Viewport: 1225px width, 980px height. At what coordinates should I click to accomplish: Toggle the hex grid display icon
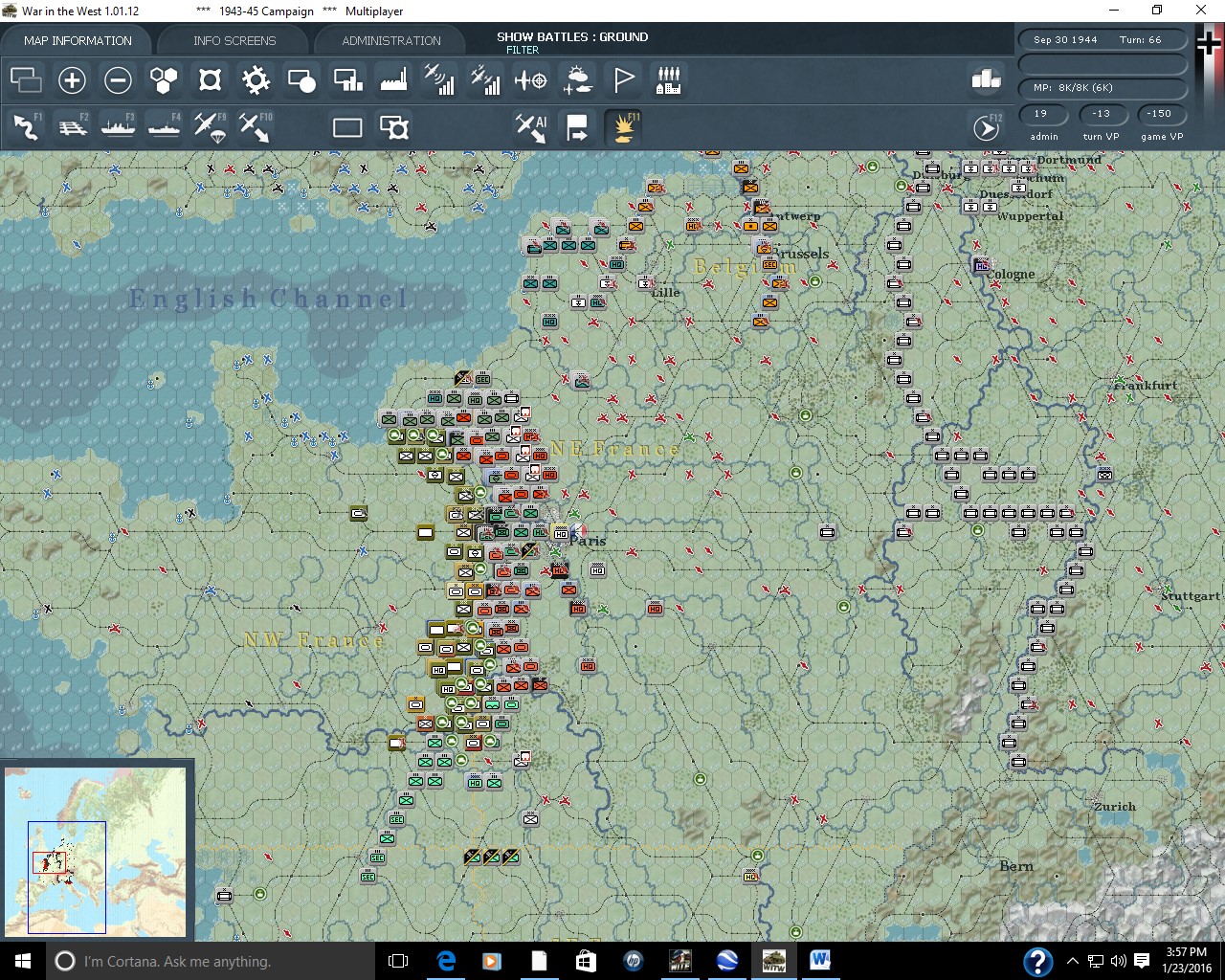click(x=164, y=79)
